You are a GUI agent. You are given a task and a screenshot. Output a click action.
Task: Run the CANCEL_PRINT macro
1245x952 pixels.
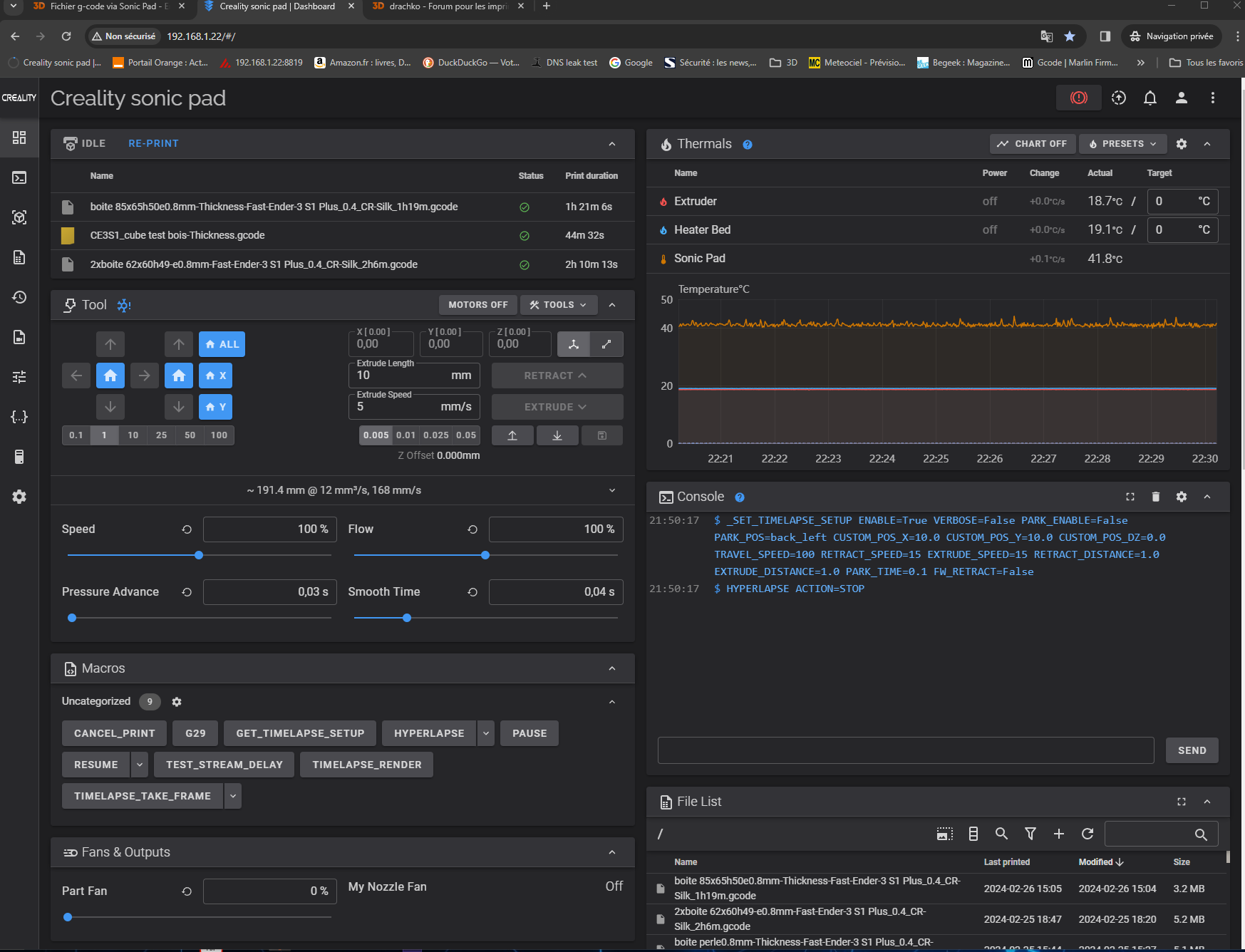[114, 733]
